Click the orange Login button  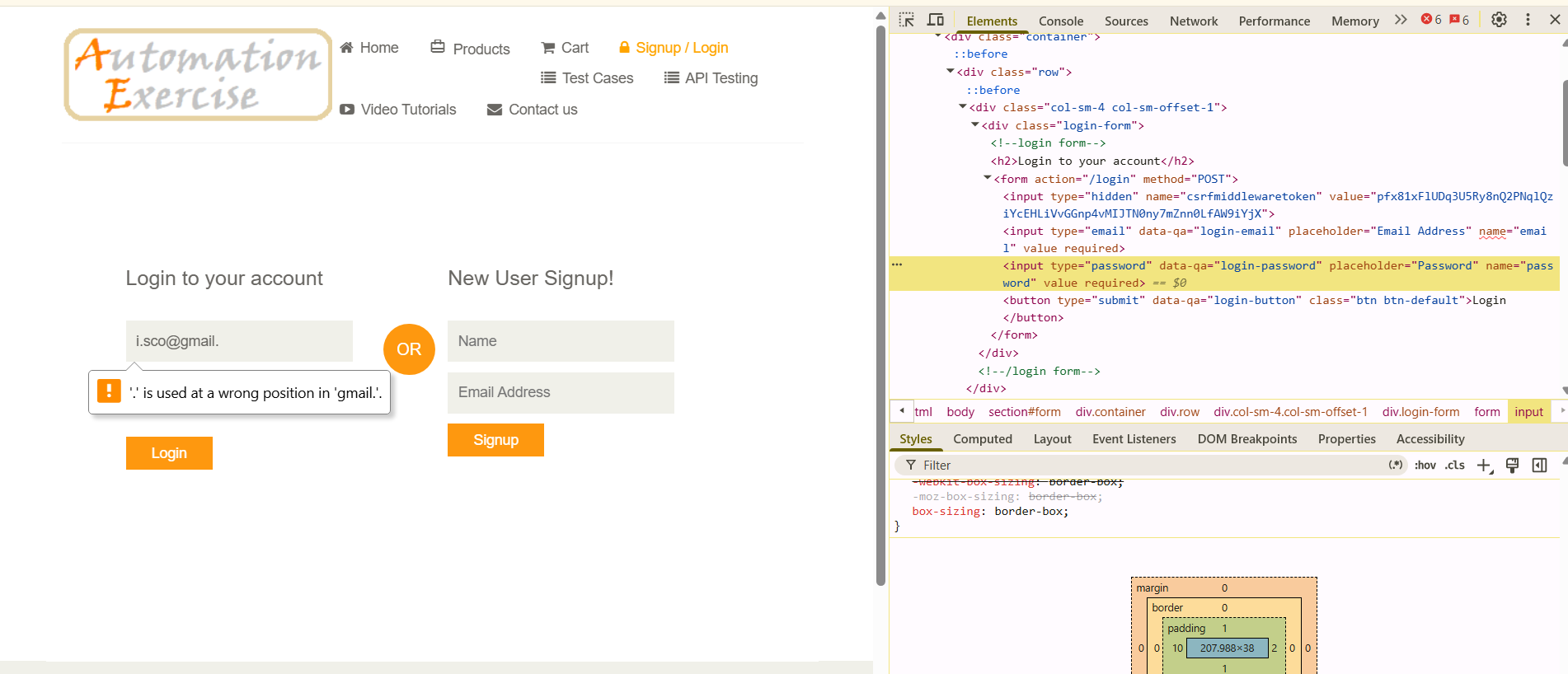[x=169, y=453]
